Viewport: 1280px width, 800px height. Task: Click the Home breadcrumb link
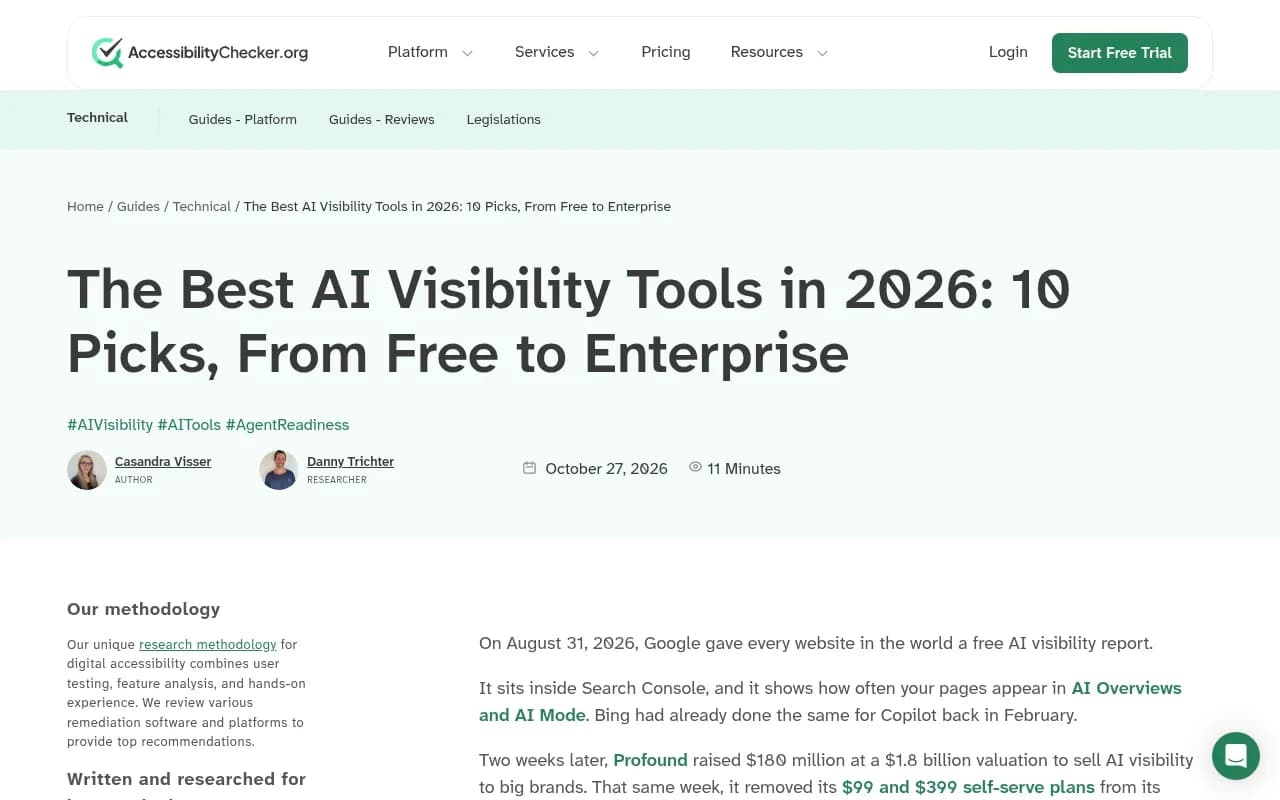point(85,207)
